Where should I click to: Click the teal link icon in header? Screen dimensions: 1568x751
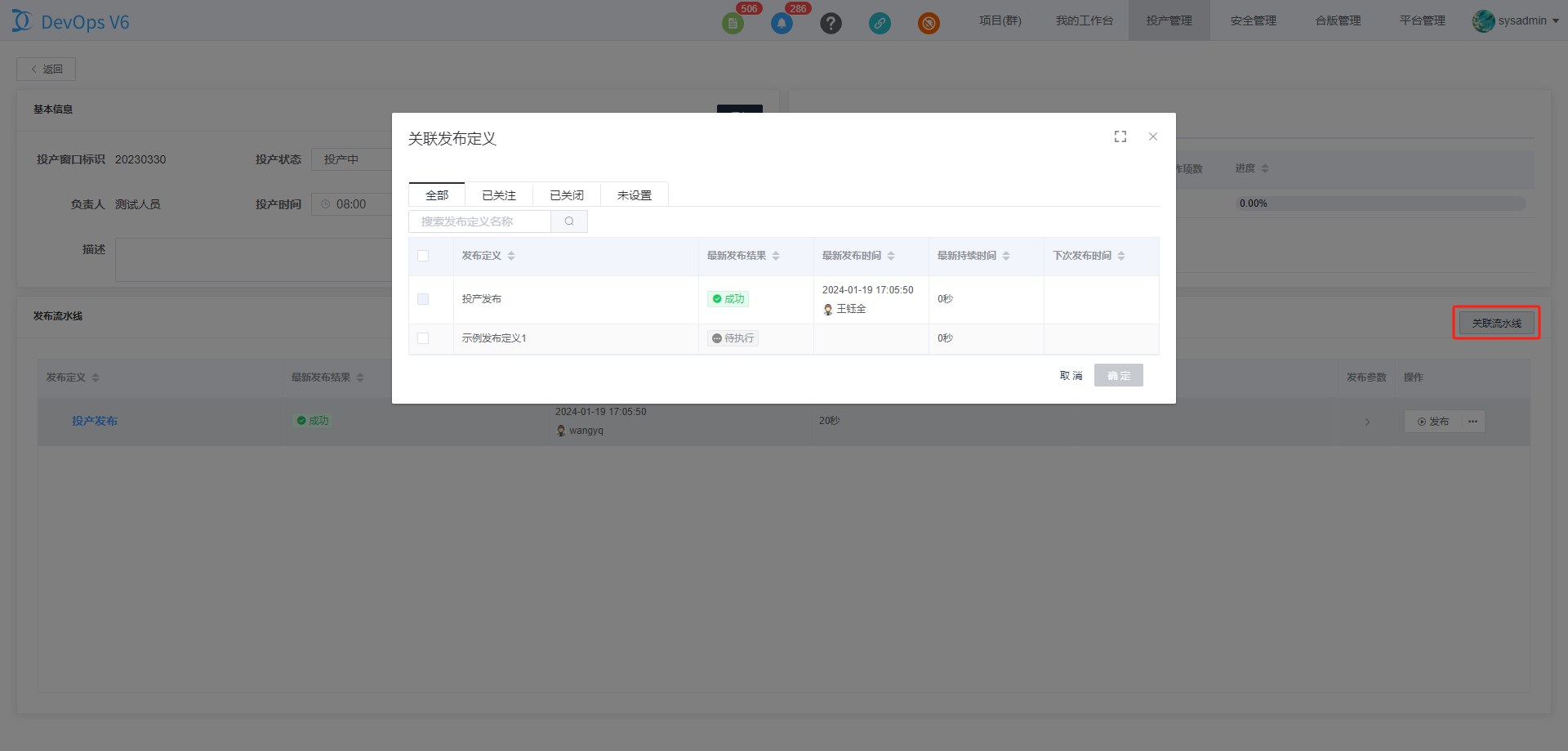880,23
